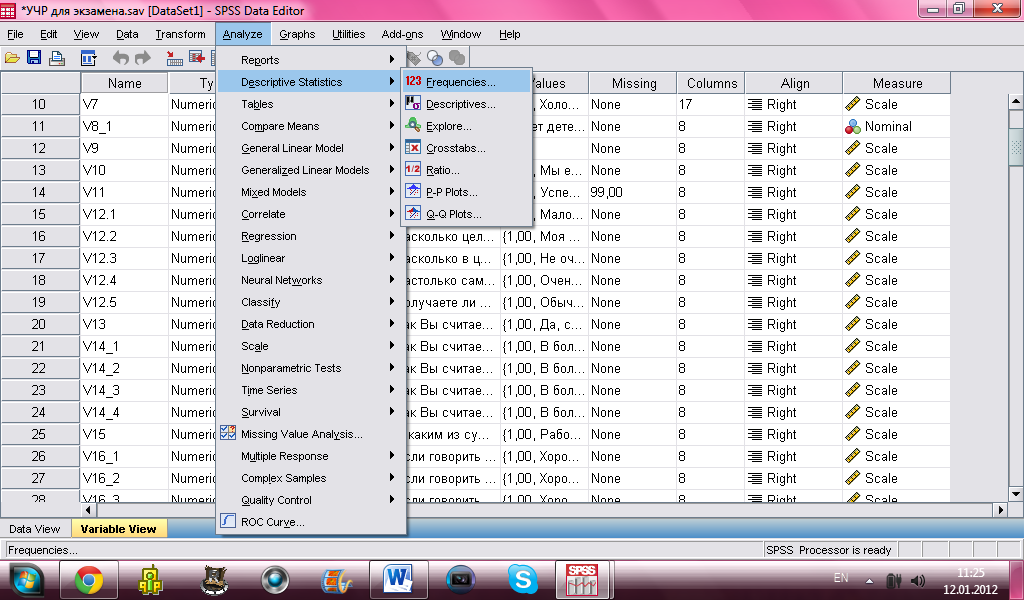Click the Go to Case toolbar icon
Image resolution: width=1024 pixels, height=600 pixels.
(x=174, y=58)
